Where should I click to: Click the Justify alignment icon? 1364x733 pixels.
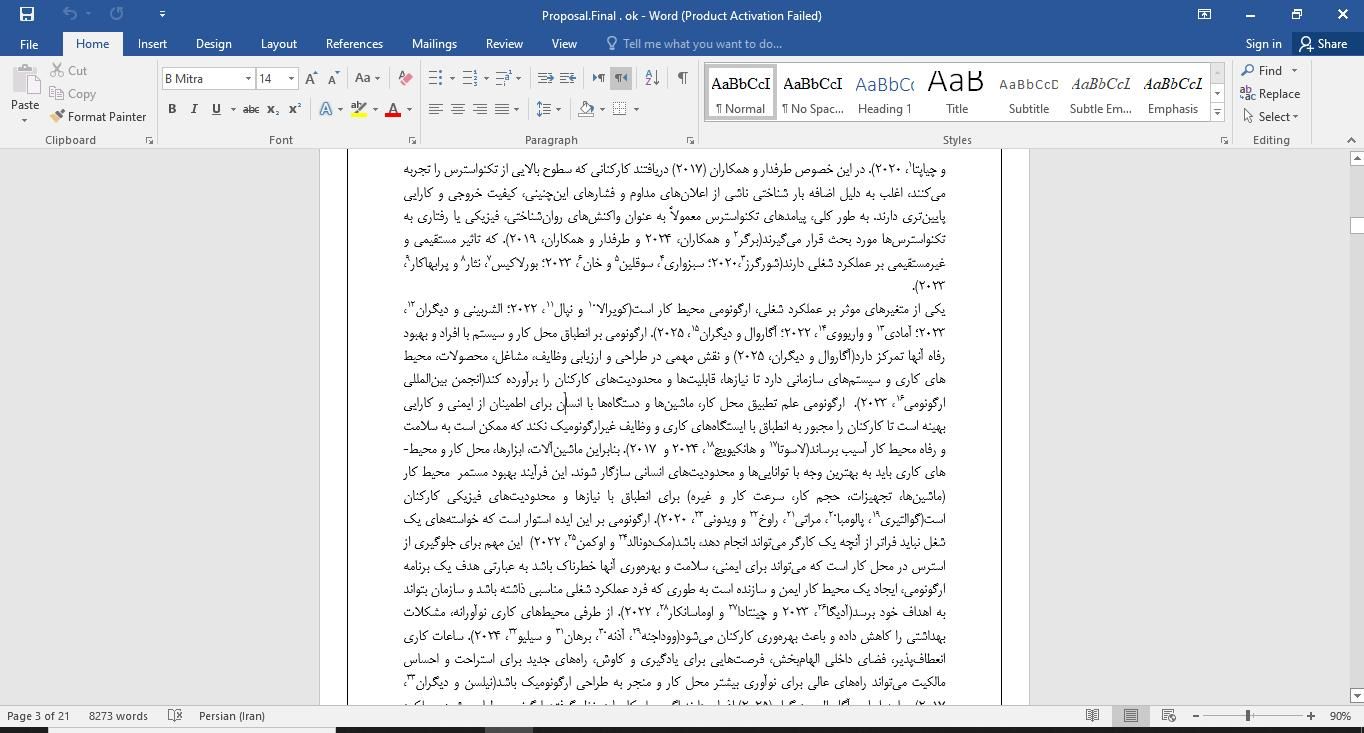pos(502,109)
